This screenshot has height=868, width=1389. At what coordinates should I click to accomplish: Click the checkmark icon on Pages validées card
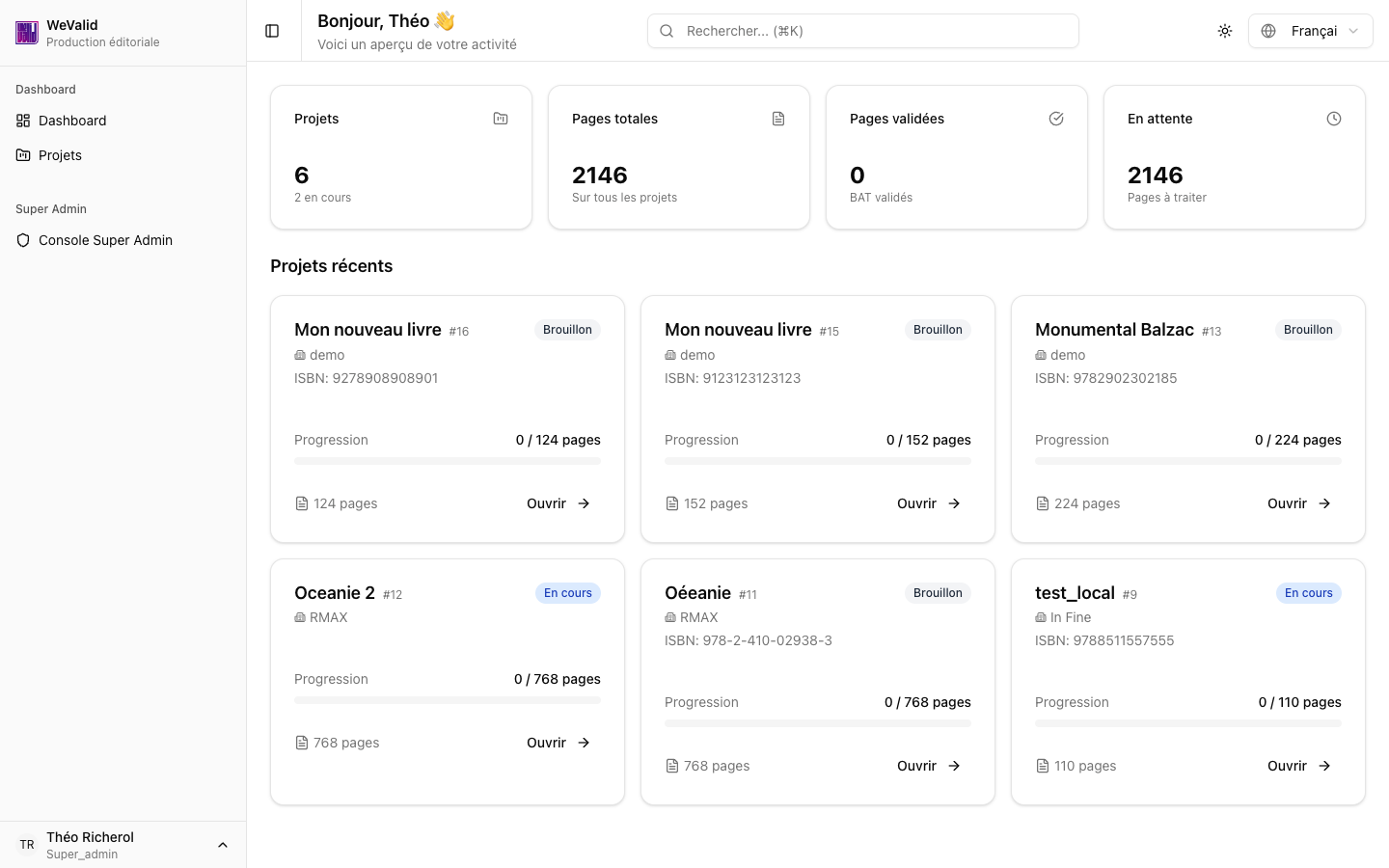(1055, 118)
